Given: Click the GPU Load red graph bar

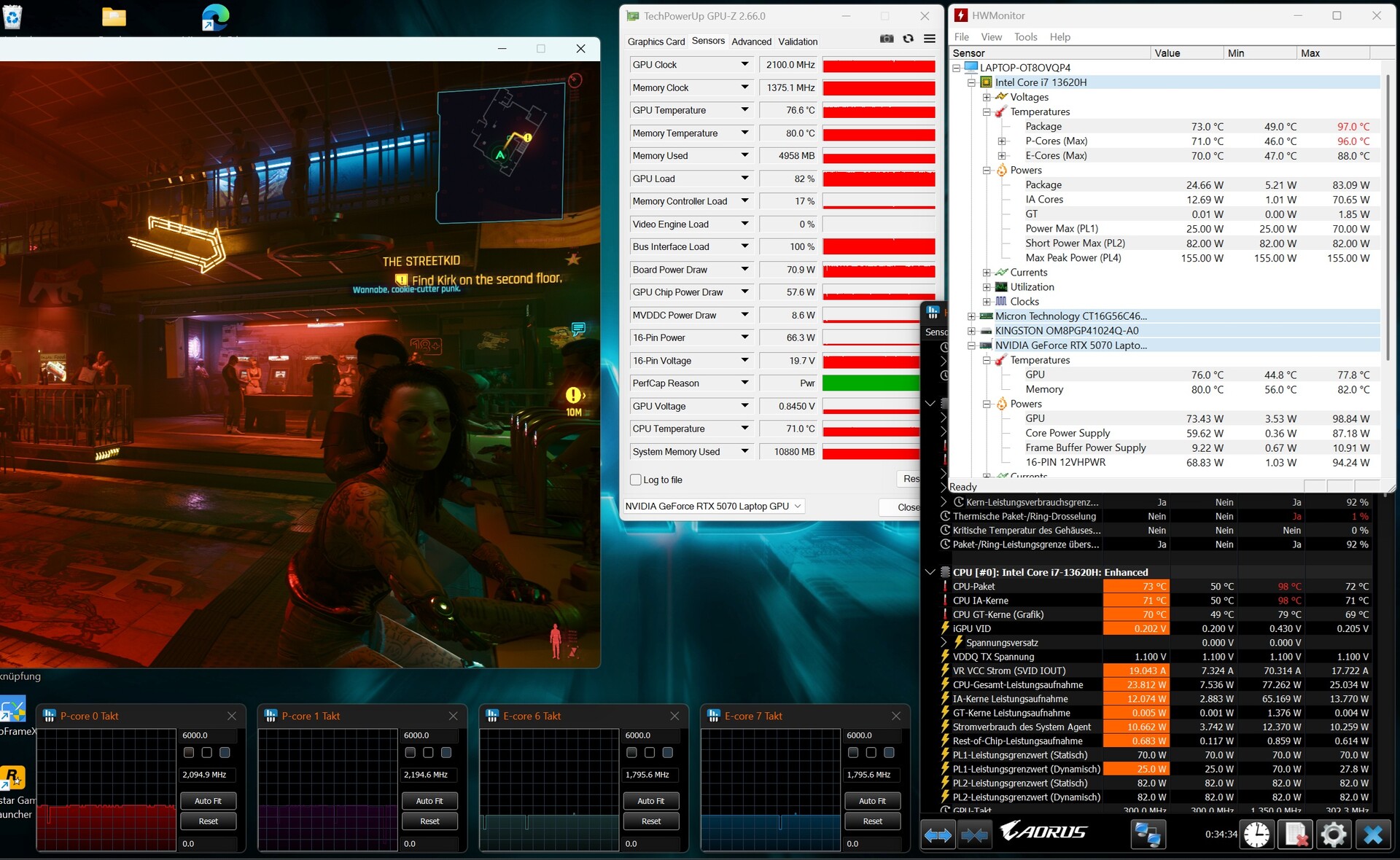Looking at the screenshot, I should (x=879, y=179).
